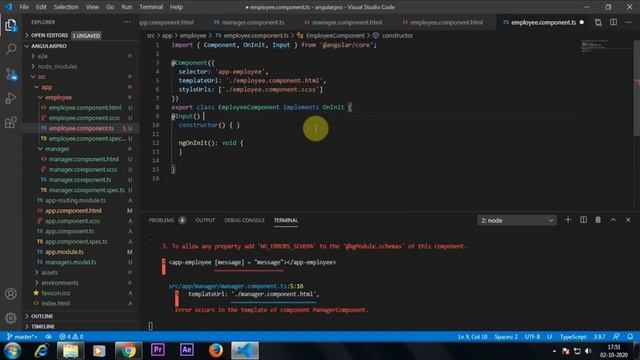The width and height of the screenshot is (640, 360).
Task: Open manager.component.html in explorer
Action: 84,159
